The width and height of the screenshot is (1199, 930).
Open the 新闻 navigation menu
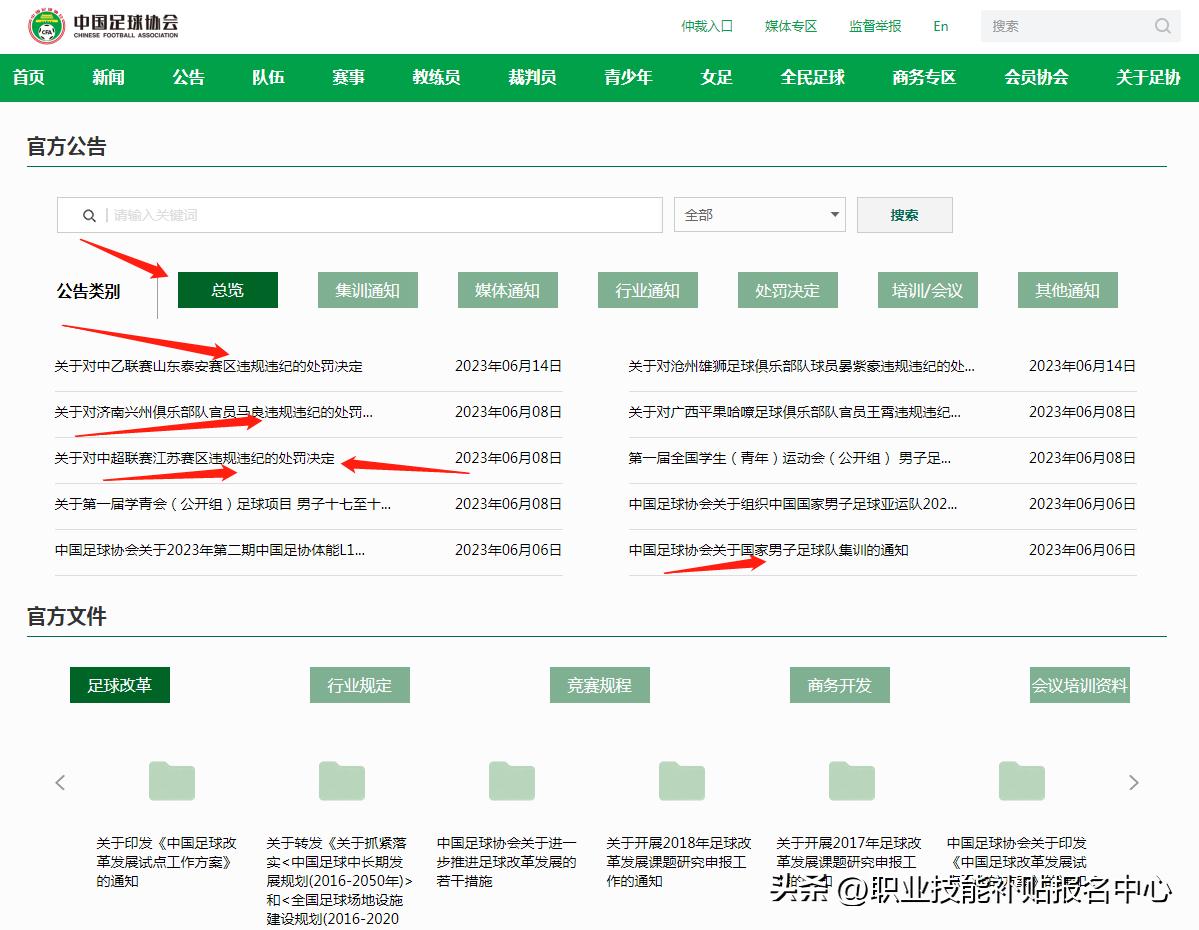(108, 77)
